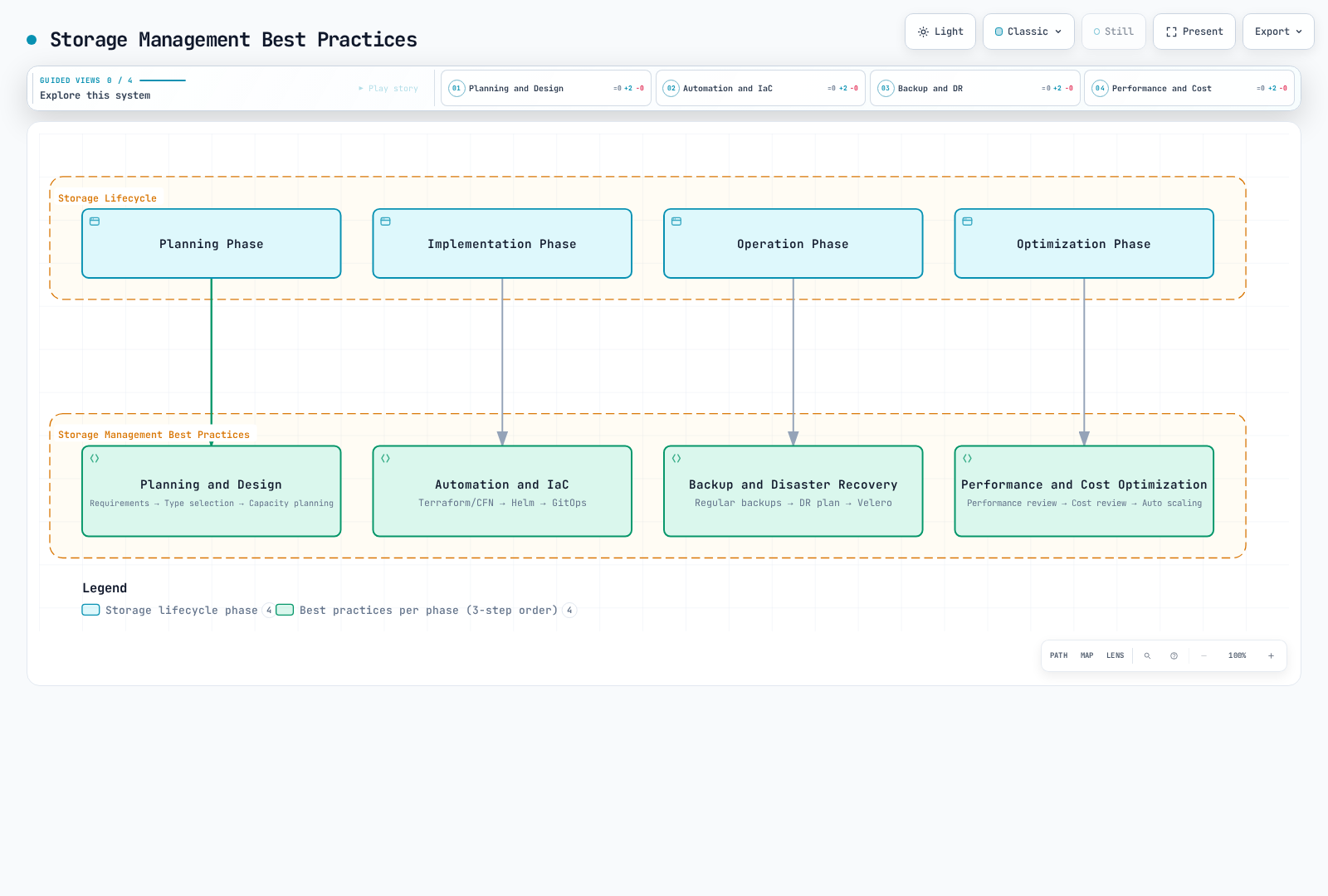Click window icon on Implementation Phase node
Viewport: 1328px width, 896px height.
(x=385, y=222)
